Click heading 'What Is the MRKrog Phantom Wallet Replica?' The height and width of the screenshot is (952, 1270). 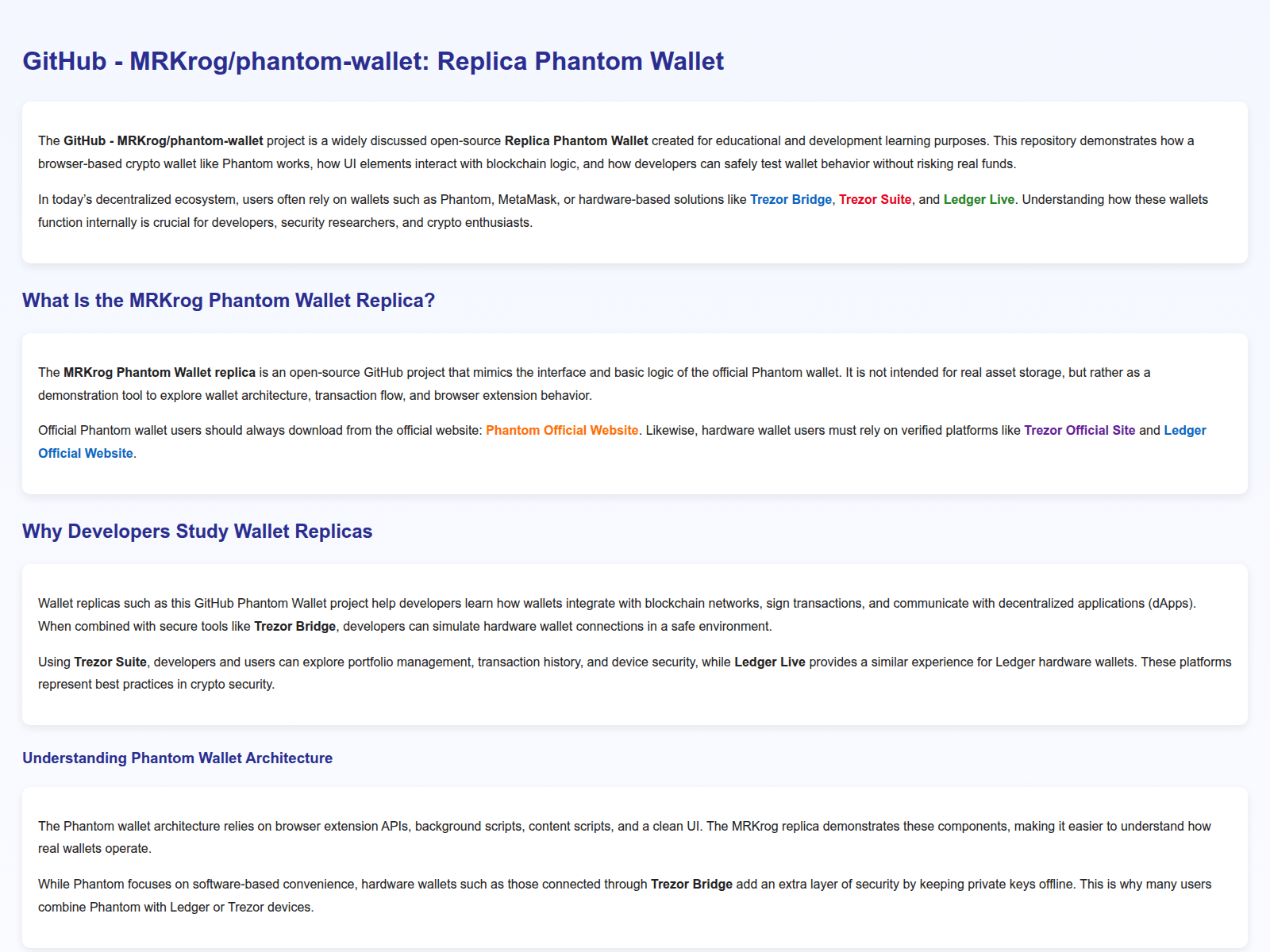[229, 301]
